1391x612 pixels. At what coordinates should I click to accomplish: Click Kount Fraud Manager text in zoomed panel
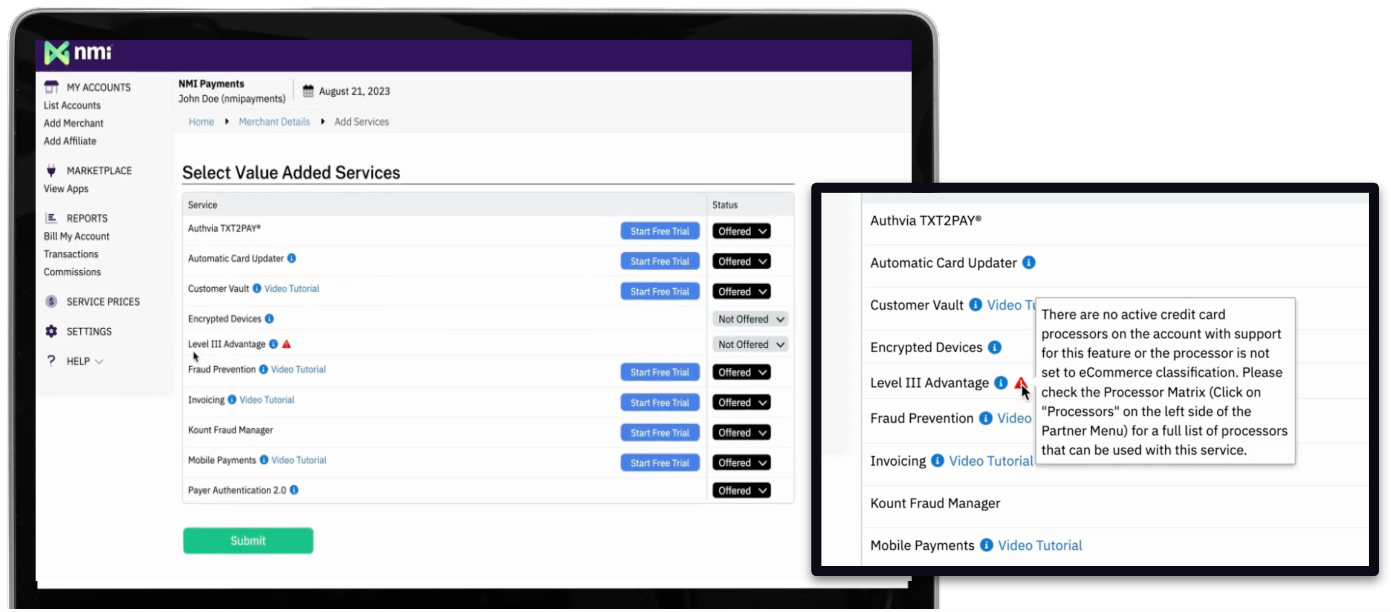pyautogui.click(x=935, y=503)
